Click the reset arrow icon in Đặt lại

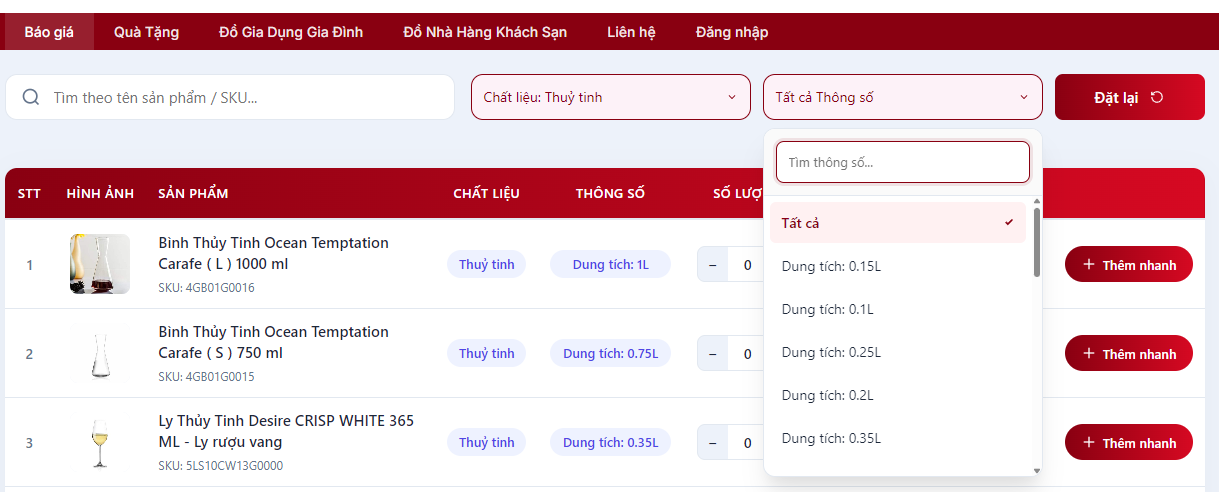click(1157, 97)
